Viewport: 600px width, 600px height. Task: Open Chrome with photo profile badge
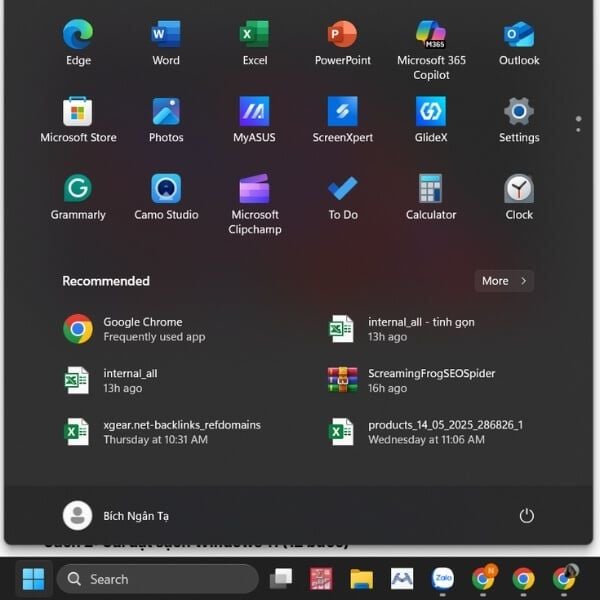pyautogui.click(x=564, y=578)
